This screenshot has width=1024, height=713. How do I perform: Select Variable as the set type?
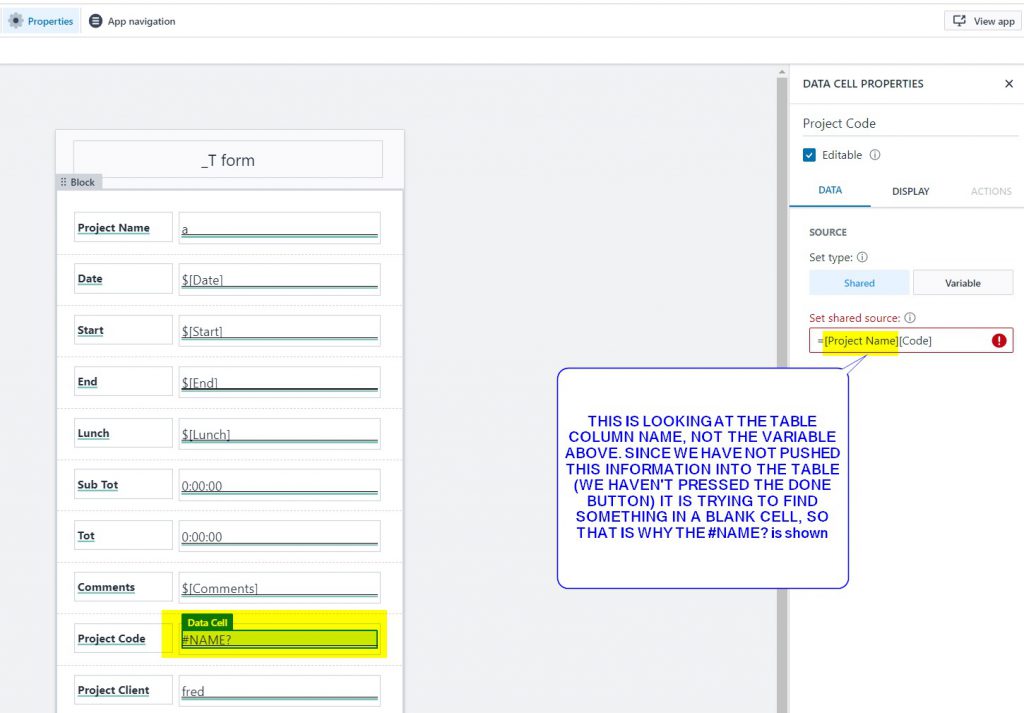962,283
